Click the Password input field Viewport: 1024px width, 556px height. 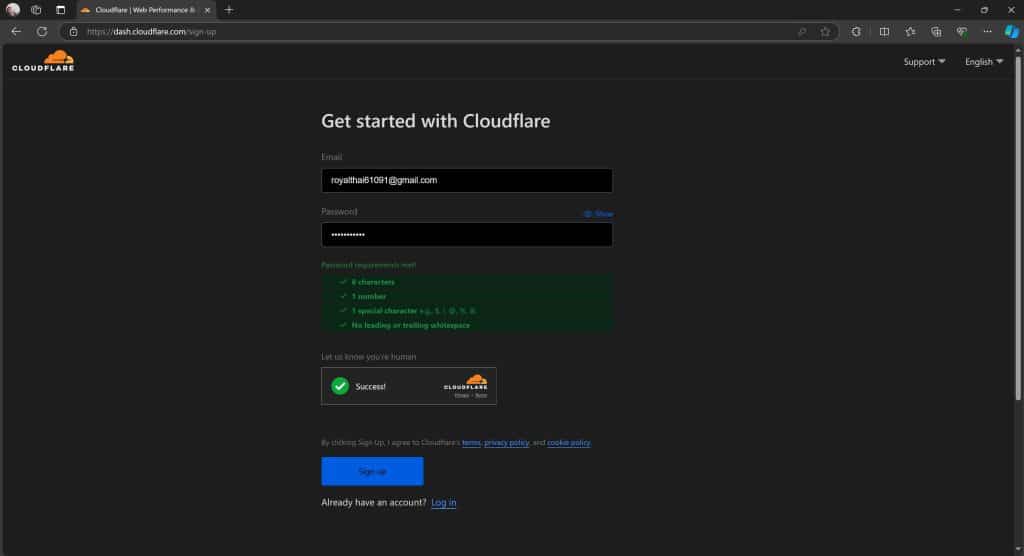467,235
